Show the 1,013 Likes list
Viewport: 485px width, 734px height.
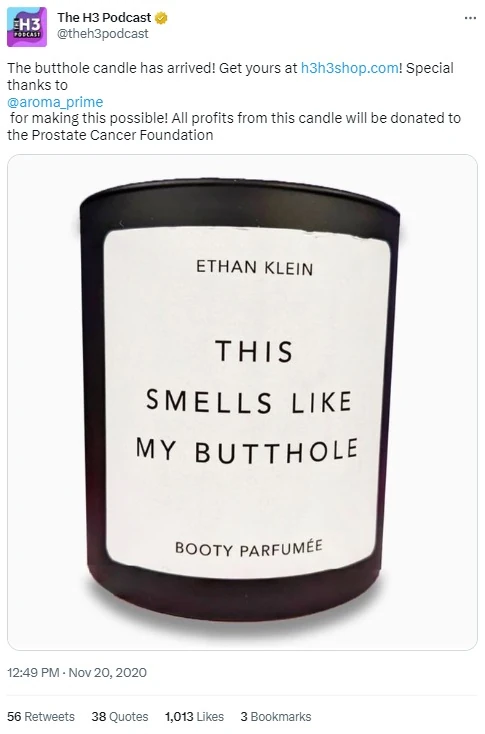click(x=194, y=717)
